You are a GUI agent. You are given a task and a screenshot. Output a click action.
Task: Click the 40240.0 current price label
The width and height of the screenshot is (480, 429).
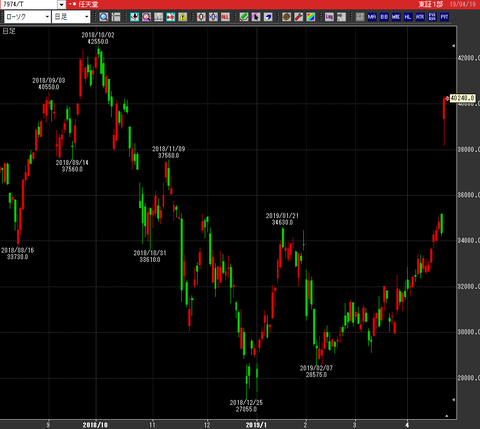(462, 98)
